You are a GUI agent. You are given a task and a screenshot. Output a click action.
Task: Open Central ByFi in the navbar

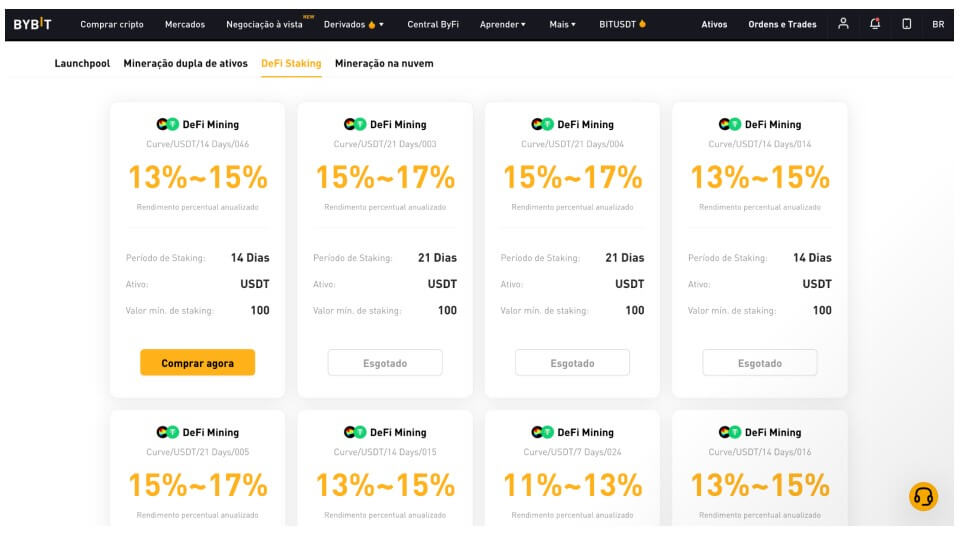click(x=433, y=25)
